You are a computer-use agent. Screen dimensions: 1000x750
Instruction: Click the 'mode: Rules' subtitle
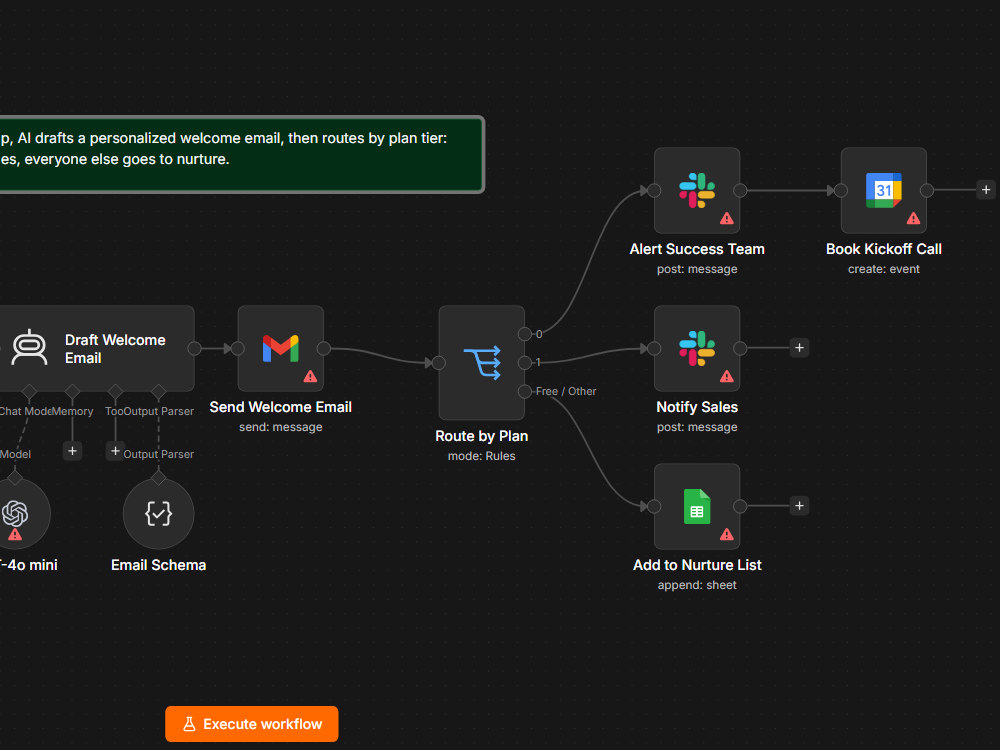coord(482,456)
